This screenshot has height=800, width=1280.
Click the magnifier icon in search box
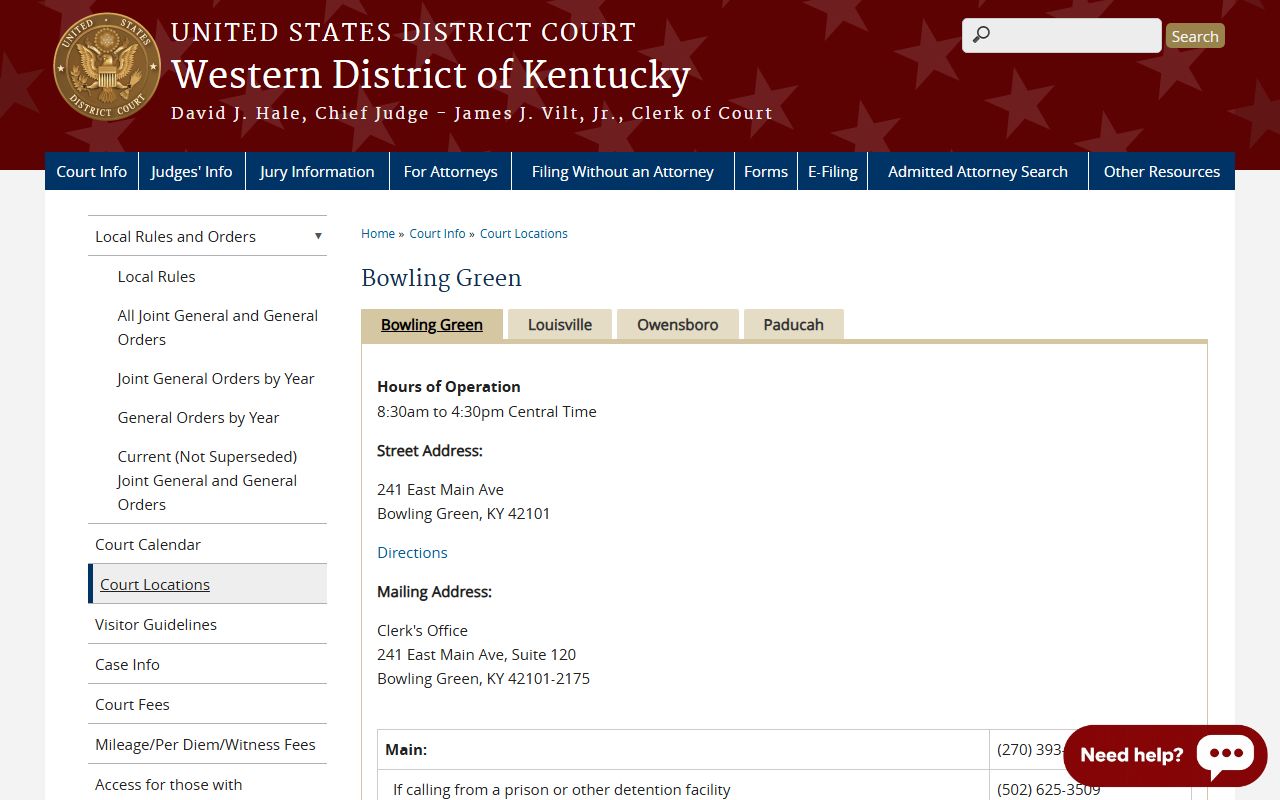point(981,35)
